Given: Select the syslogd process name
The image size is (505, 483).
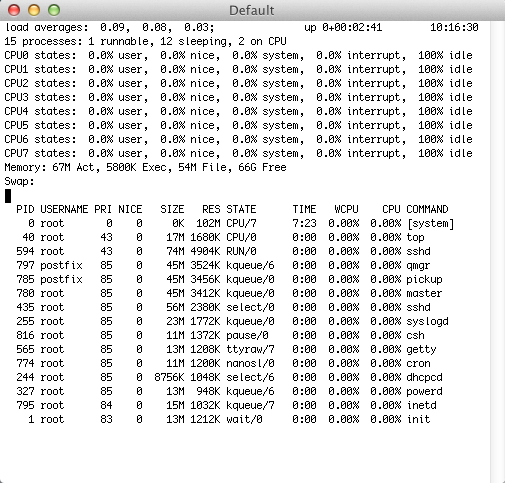Looking at the screenshot, I should [427, 322].
